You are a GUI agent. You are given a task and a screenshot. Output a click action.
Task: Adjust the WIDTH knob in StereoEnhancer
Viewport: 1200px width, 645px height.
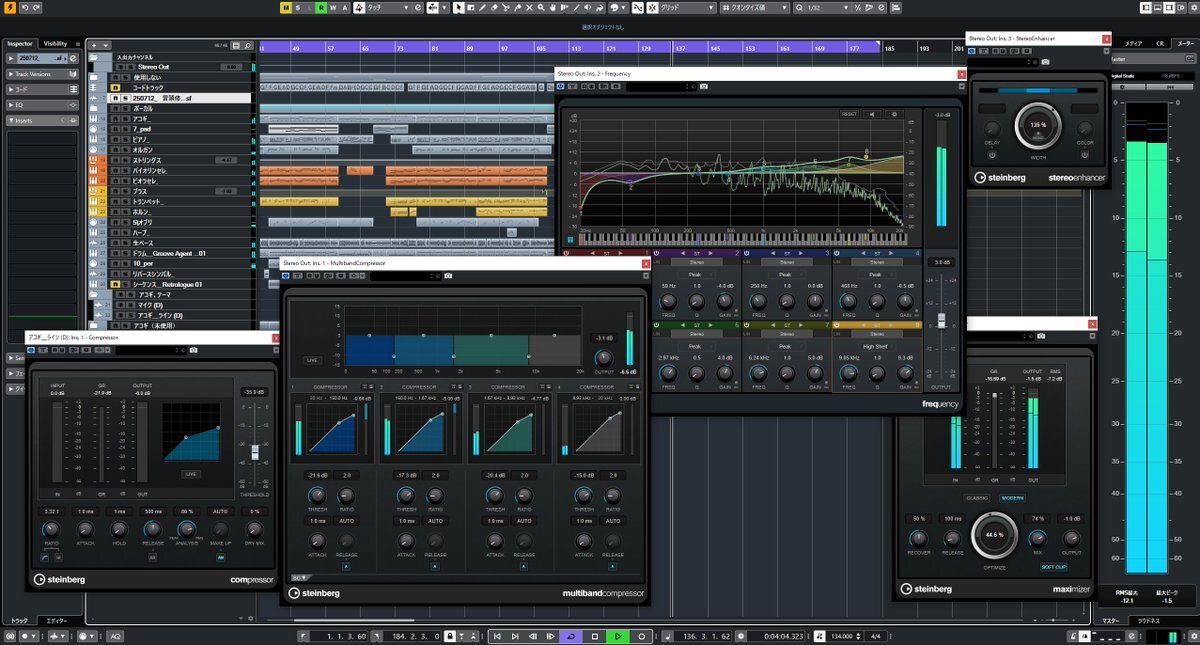[1038, 126]
